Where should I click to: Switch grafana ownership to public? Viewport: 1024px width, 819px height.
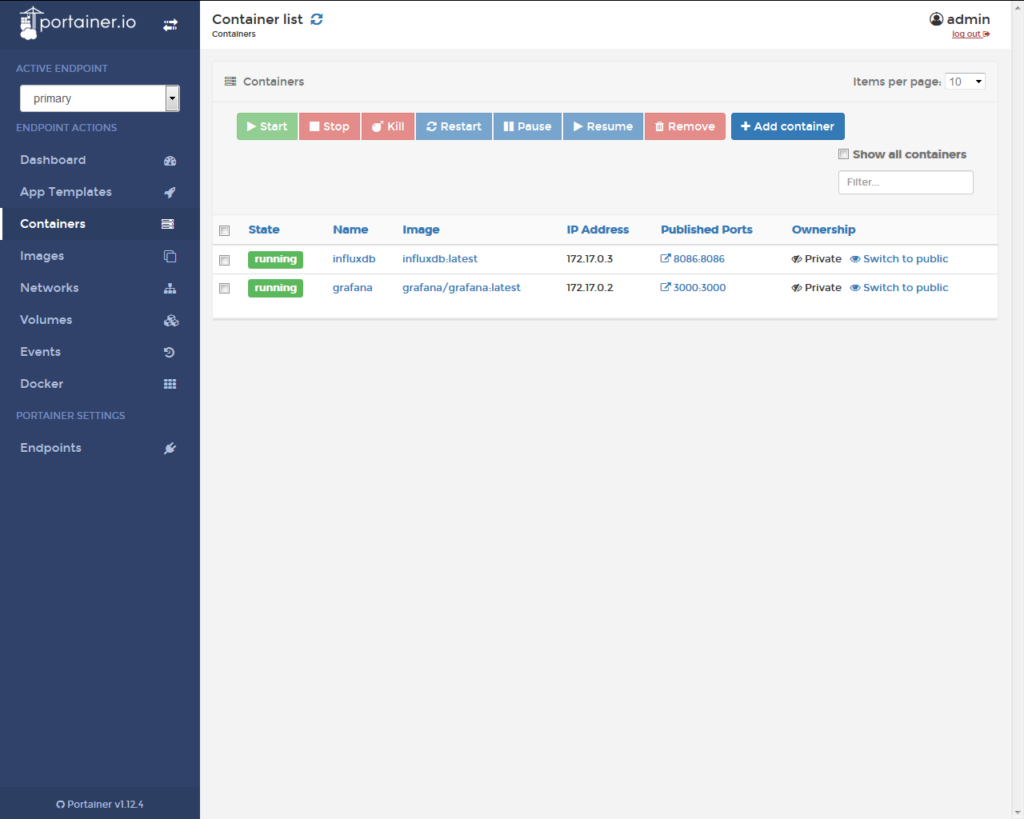905,288
